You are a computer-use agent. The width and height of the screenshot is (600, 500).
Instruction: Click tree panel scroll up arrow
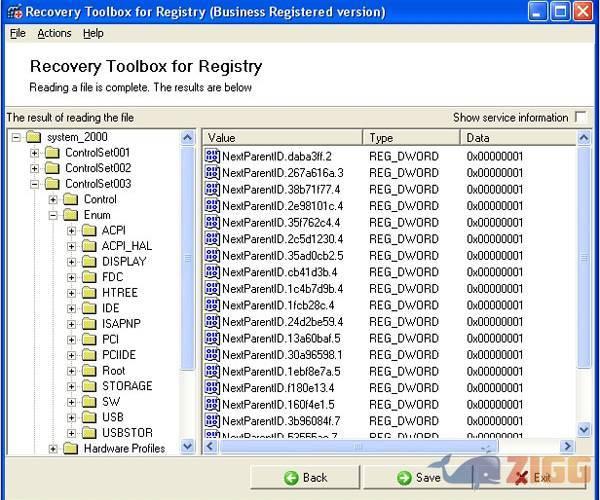188,137
